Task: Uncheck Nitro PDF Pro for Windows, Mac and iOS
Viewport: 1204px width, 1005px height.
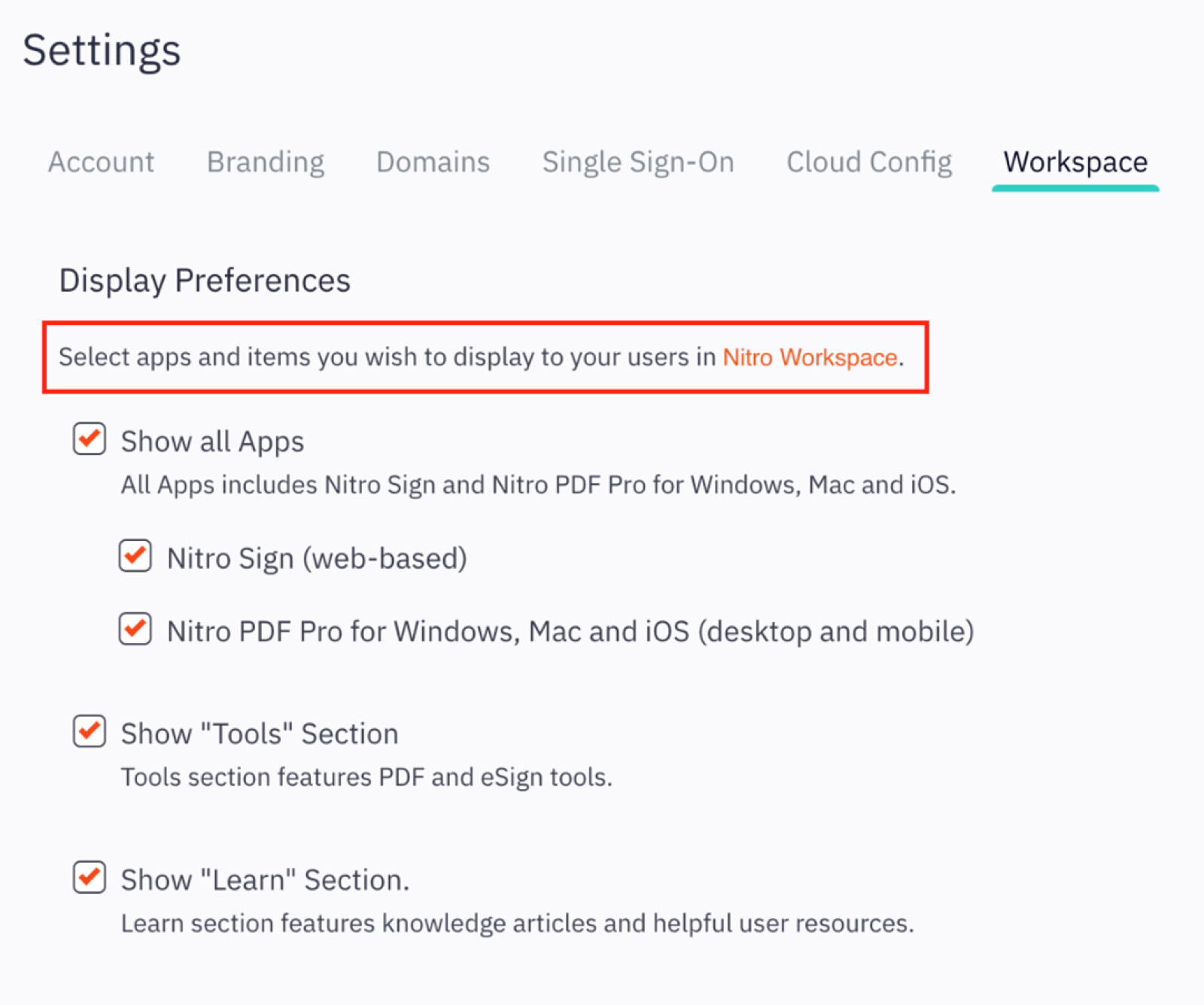Action: point(135,630)
